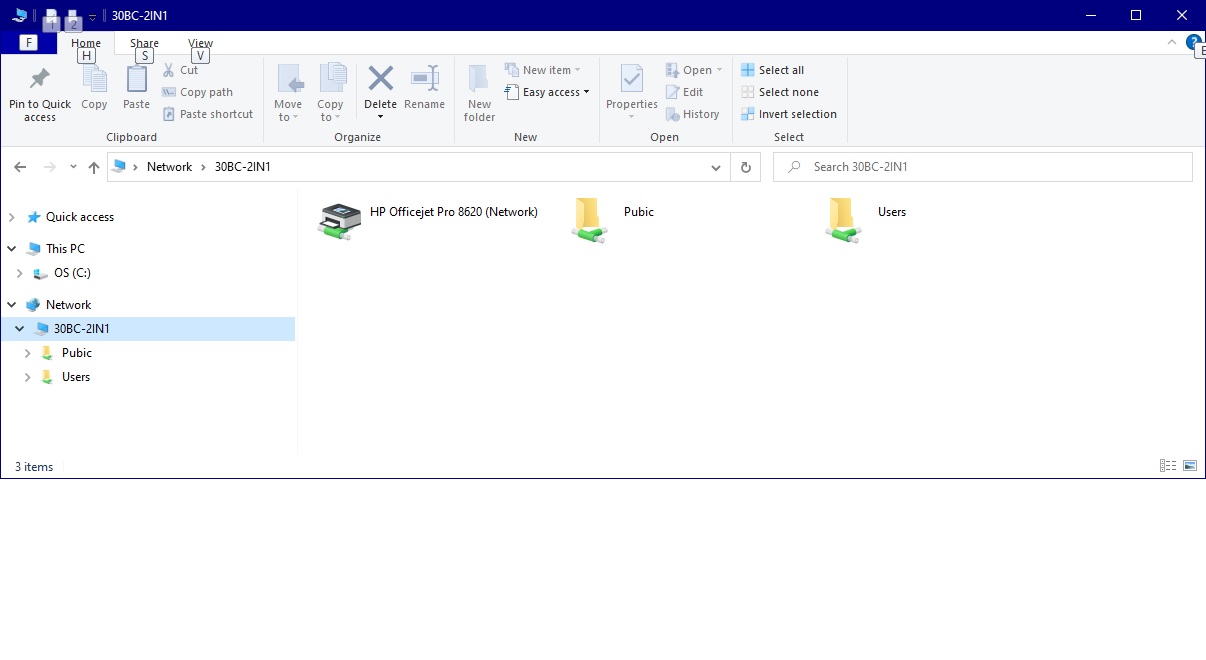The image size is (1206, 660).
Task: Click the Refresh icon beside the address bar
Action: (746, 167)
